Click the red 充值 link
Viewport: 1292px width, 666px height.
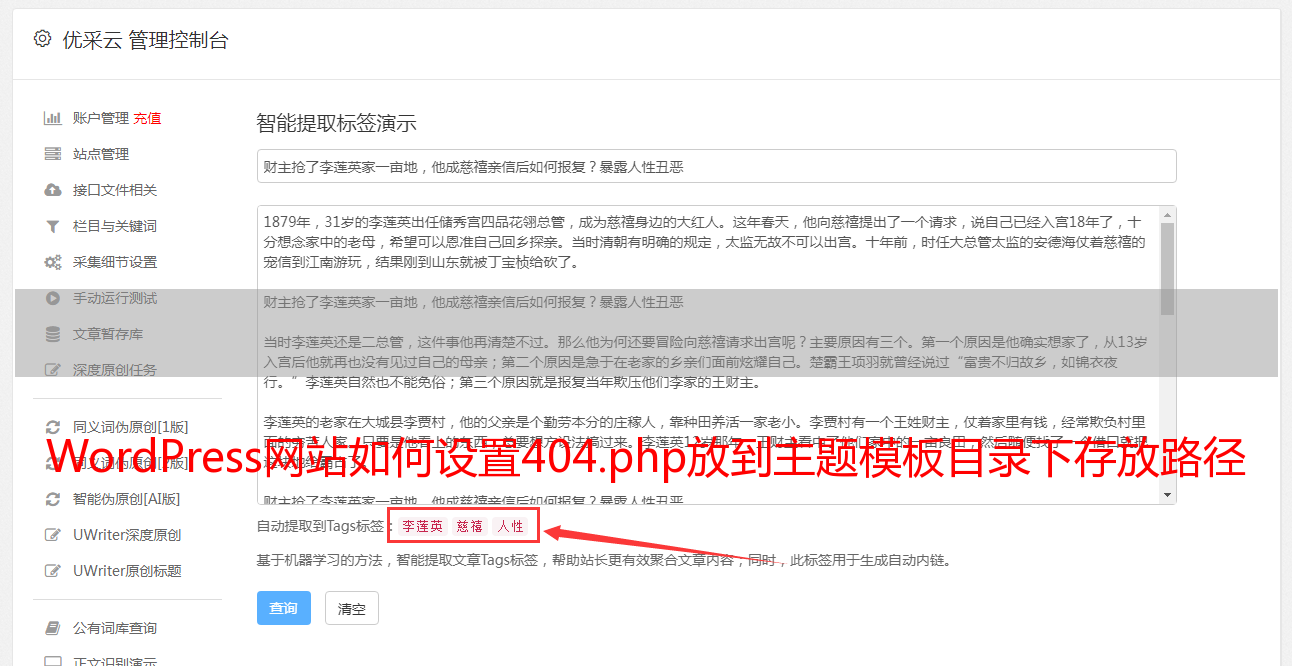click(147, 118)
